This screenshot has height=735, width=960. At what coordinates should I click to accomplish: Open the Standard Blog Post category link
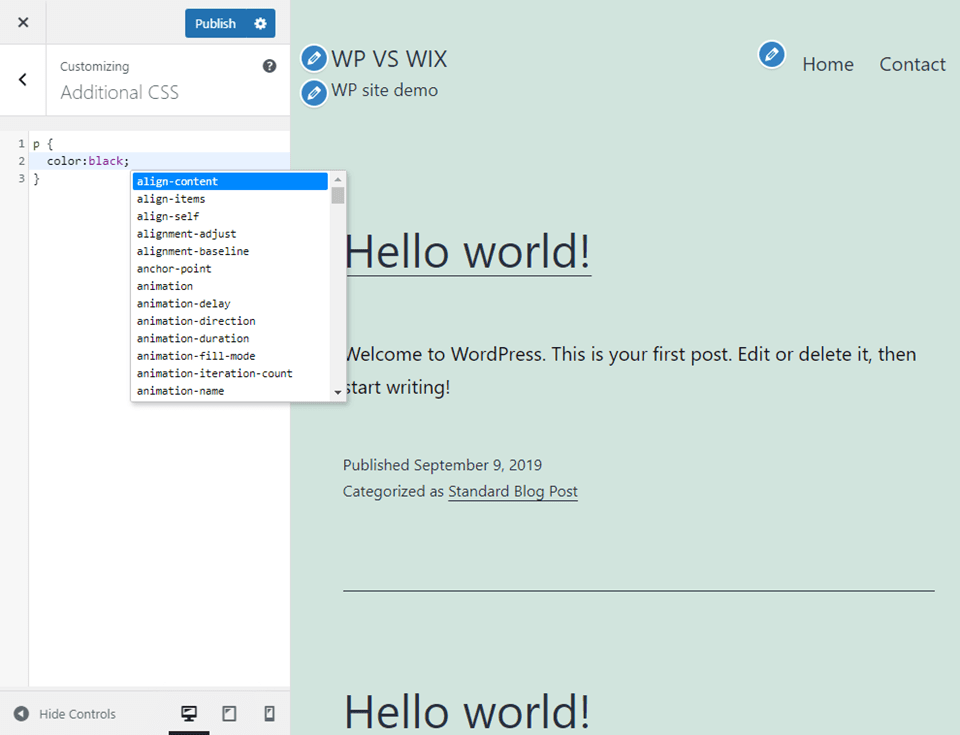513,491
